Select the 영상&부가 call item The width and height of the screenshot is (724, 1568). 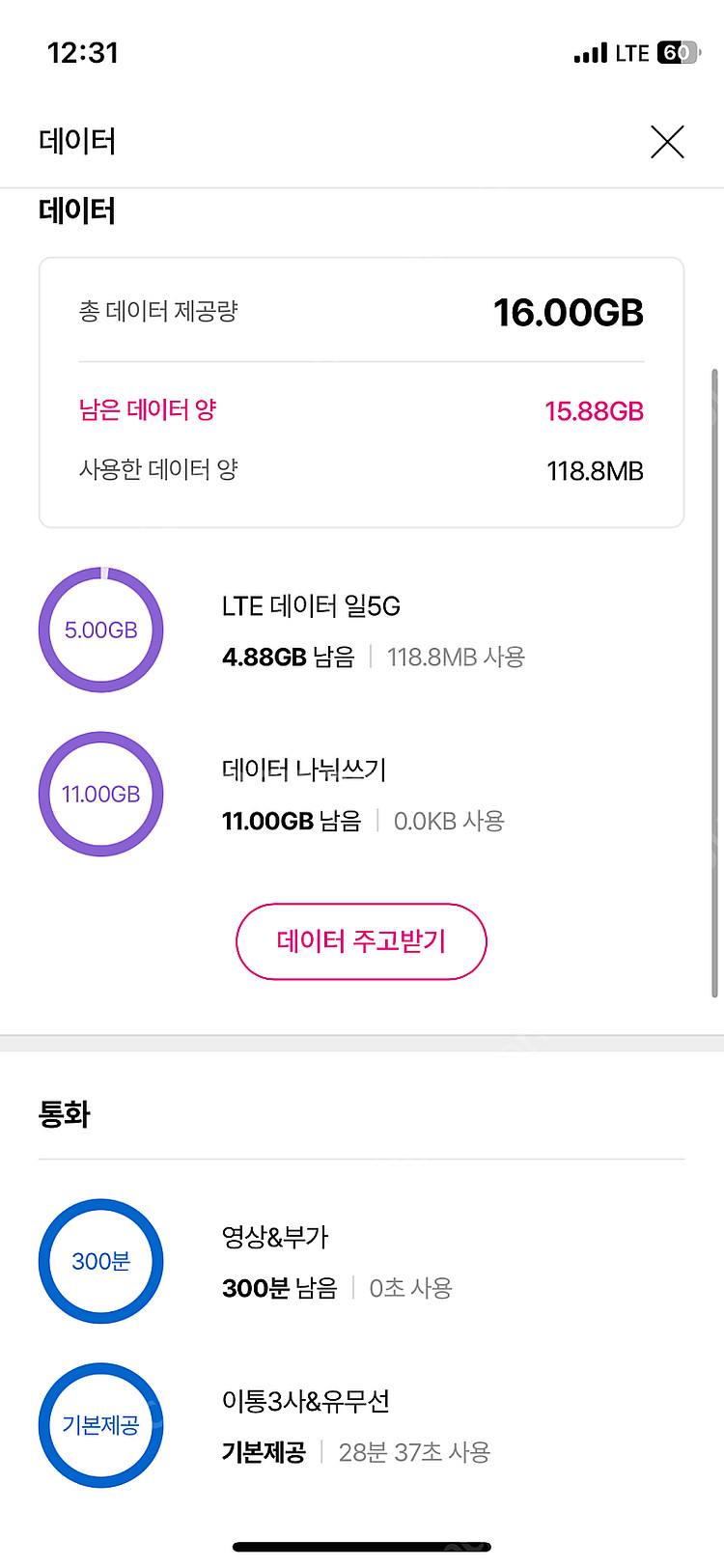pos(275,1237)
